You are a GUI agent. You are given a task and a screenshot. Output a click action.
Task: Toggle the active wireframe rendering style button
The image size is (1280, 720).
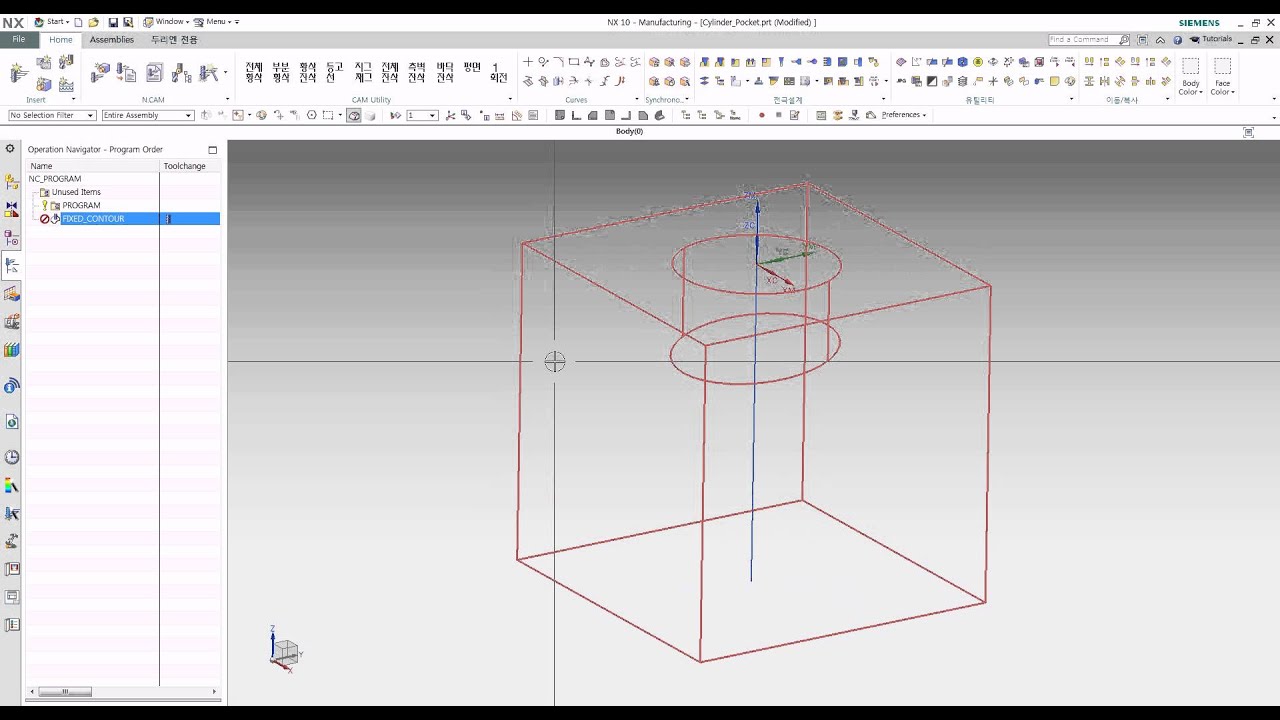coord(354,116)
